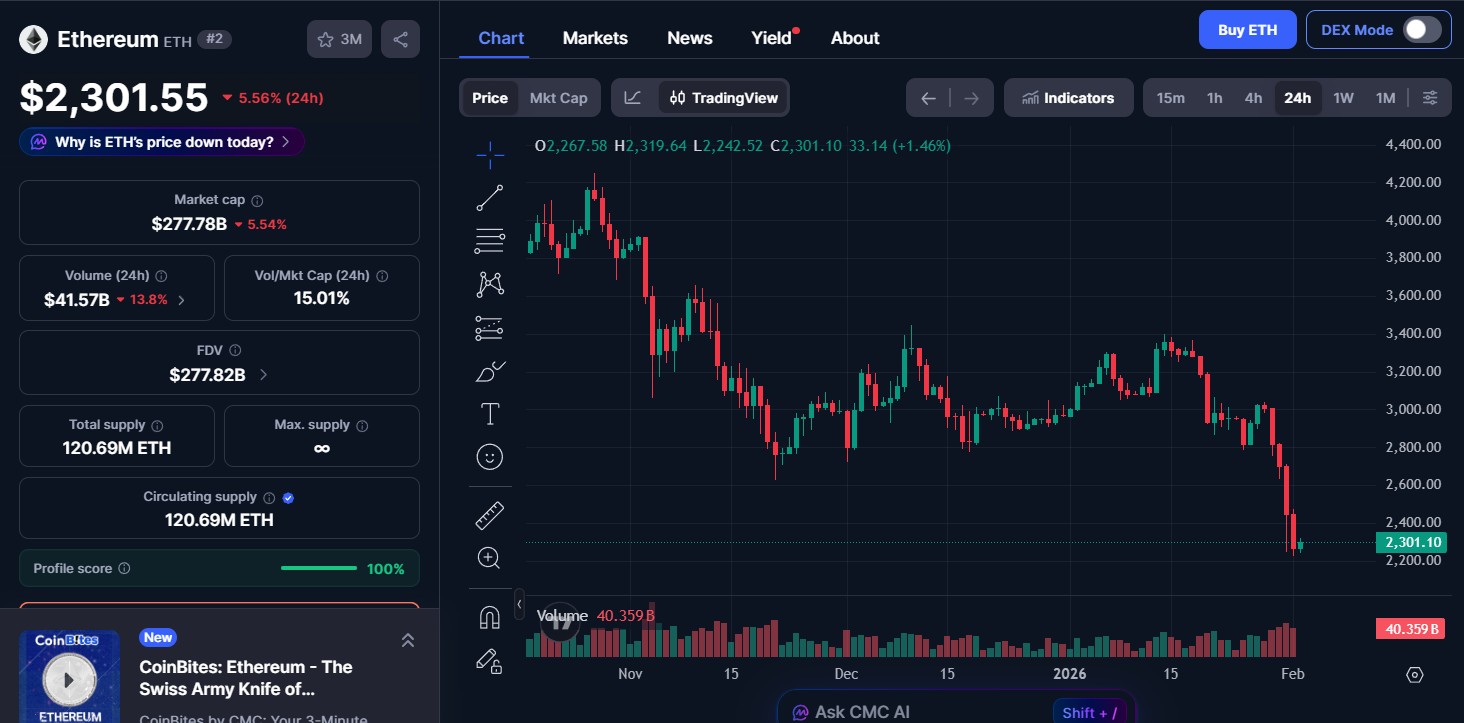Enable the magnet snapping tool
Viewport: 1464px width, 723px height.
click(x=489, y=617)
